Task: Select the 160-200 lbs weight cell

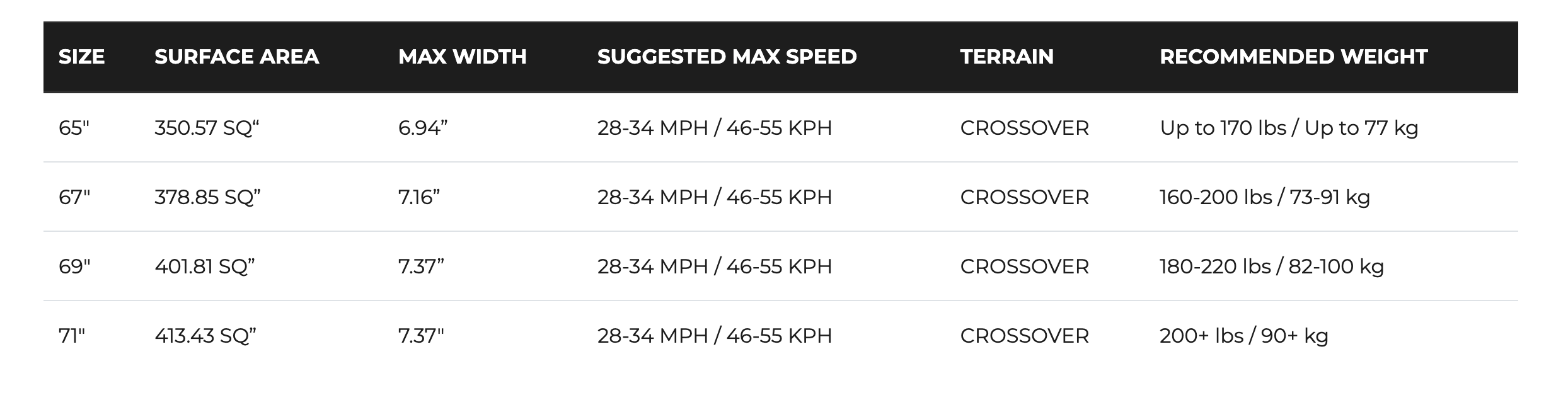Action: click(1264, 197)
